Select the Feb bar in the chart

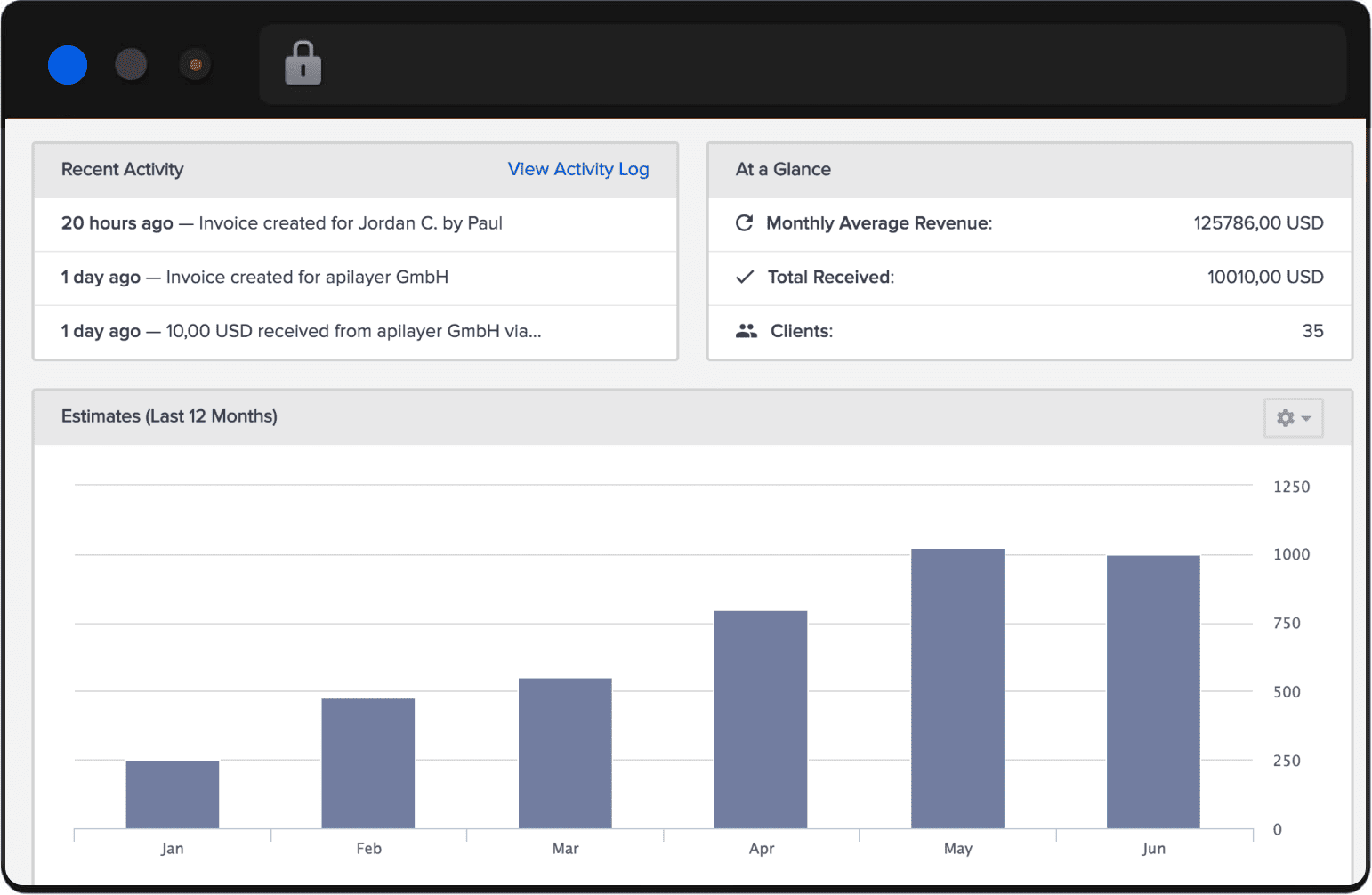[x=368, y=763]
